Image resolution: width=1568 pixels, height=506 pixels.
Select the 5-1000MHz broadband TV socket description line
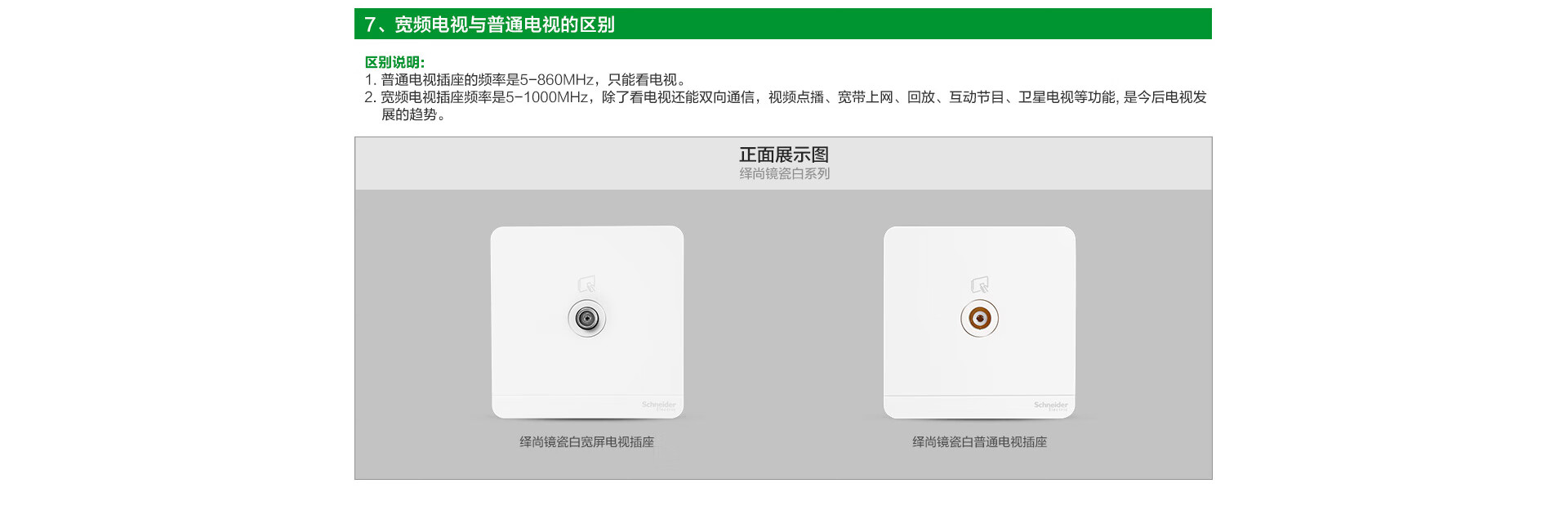[786, 97]
